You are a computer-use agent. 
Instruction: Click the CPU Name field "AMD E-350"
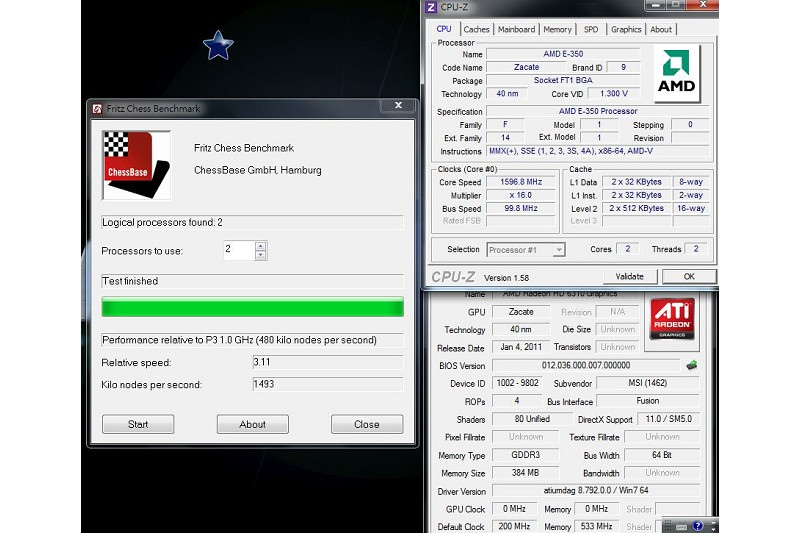point(563,54)
